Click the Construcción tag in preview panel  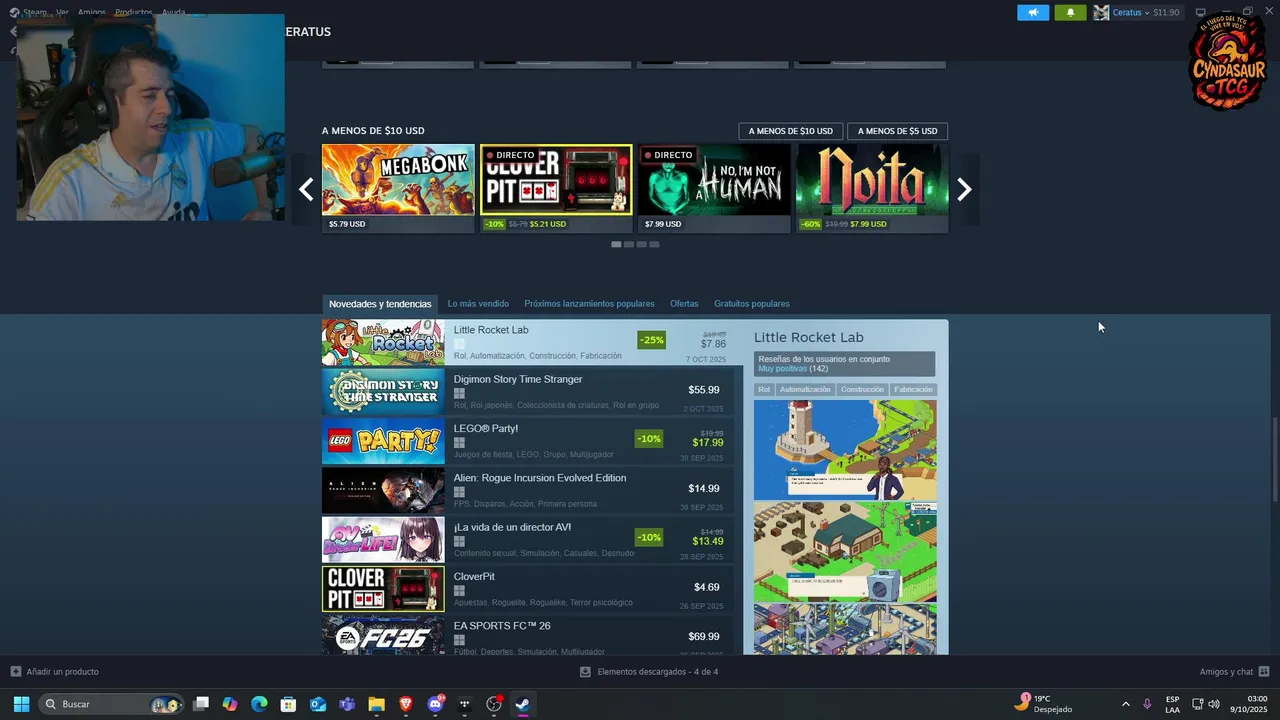coord(862,390)
